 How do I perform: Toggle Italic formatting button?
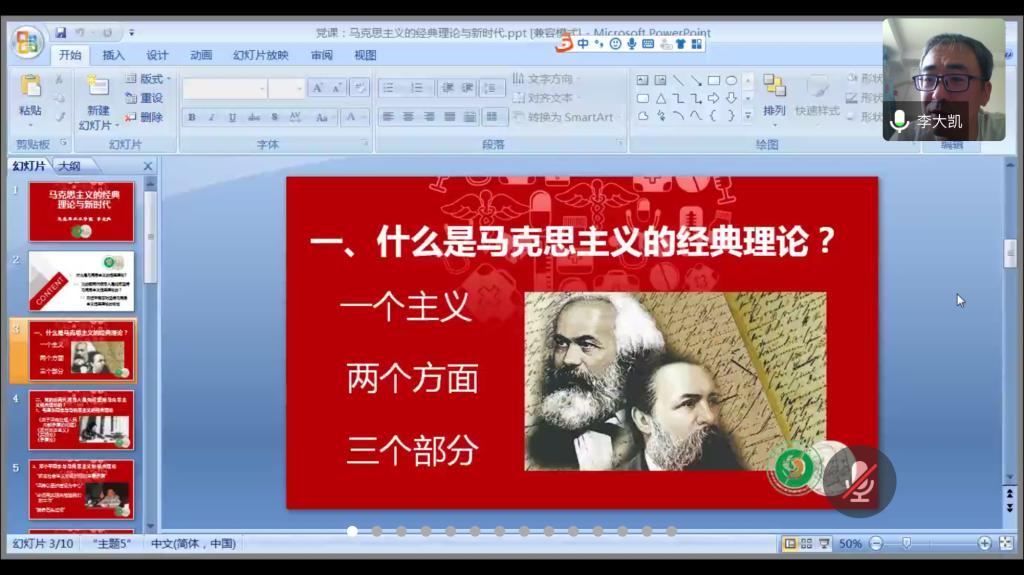coord(211,117)
